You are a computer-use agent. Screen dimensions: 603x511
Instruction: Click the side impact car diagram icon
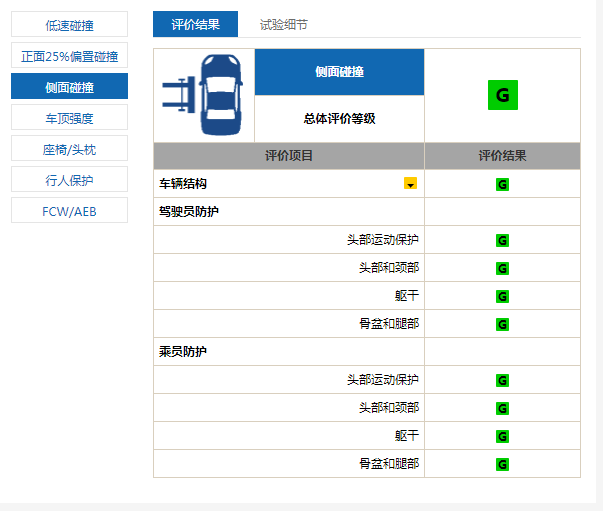point(204,95)
